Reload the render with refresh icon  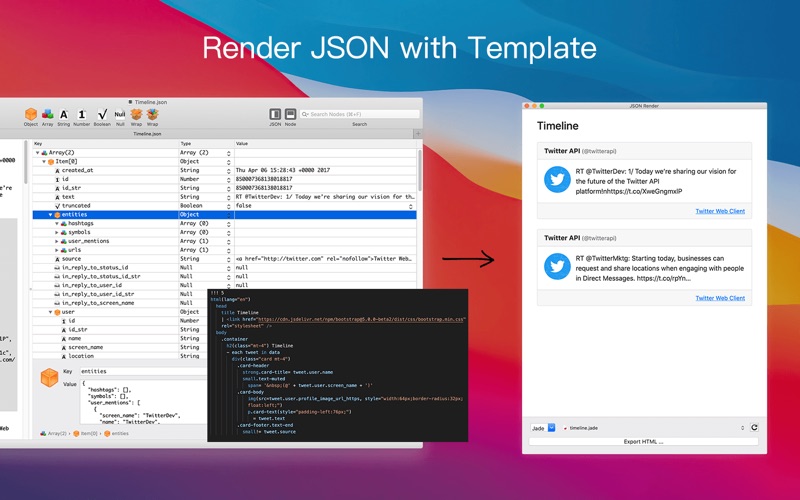[x=754, y=428]
